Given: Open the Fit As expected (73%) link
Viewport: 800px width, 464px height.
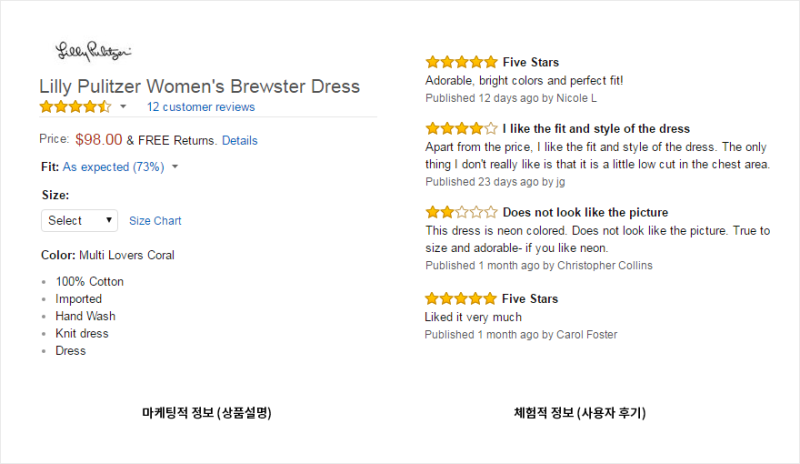Looking at the screenshot, I should [x=113, y=167].
